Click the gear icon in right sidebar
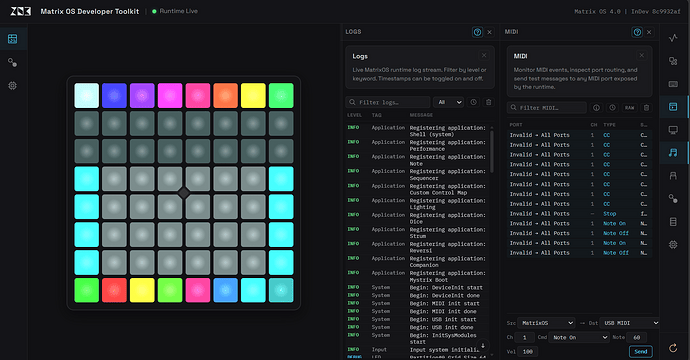Image resolution: width=690 pixels, height=360 pixels. click(x=673, y=244)
